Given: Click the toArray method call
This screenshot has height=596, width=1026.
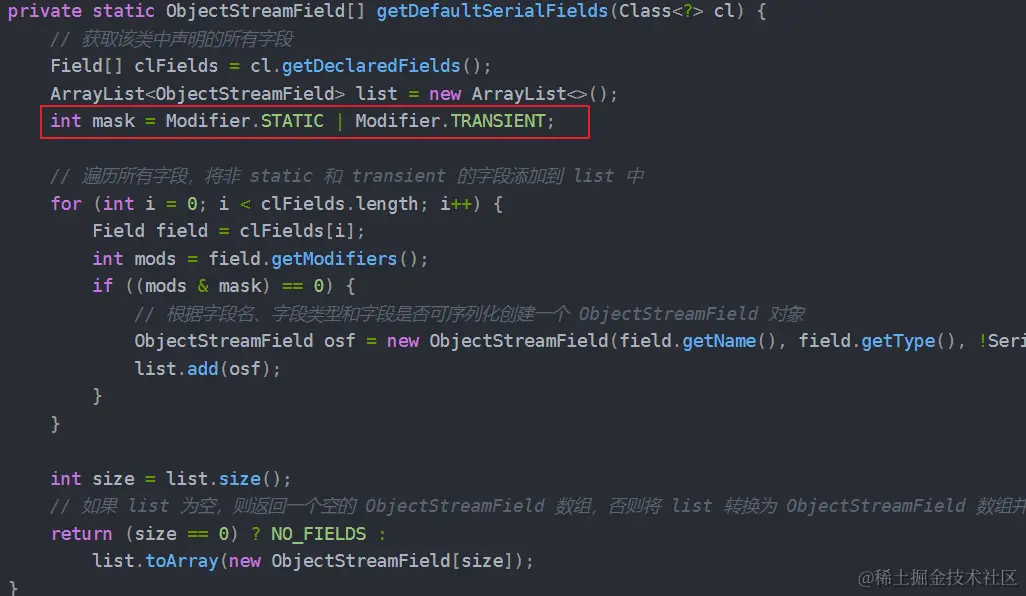Looking at the screenshot, I should click(181, 561).
